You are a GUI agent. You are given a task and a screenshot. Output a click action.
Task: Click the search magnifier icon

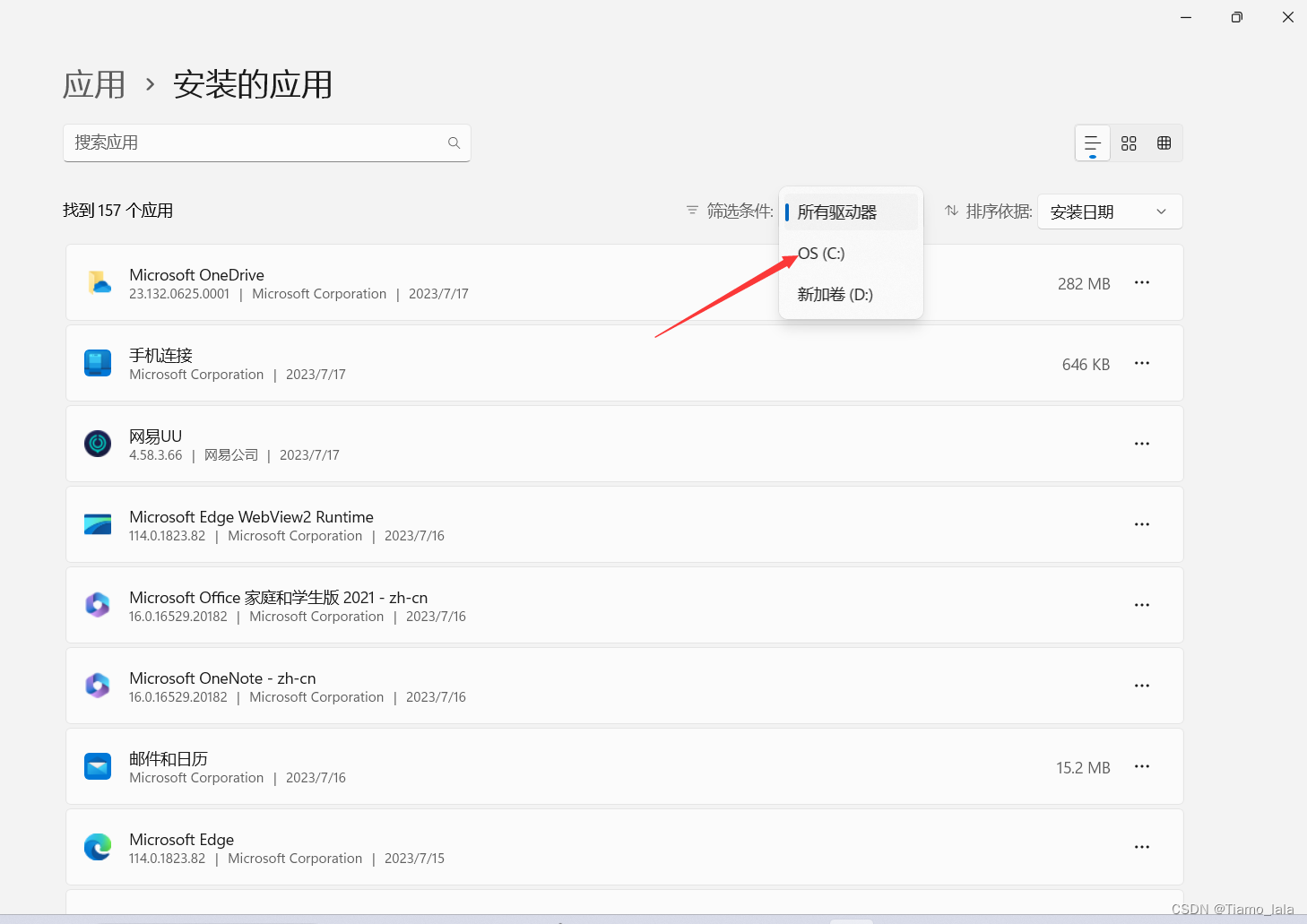(454, 142)
